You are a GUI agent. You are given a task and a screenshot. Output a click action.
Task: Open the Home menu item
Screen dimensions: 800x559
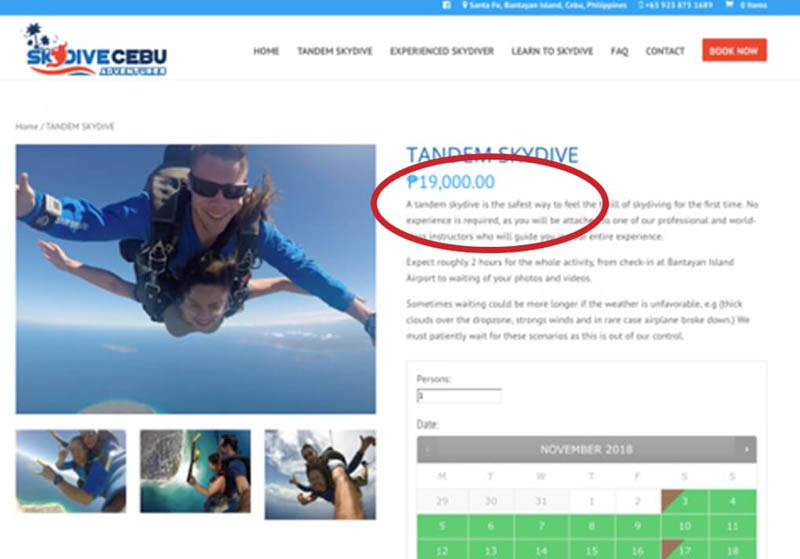point(266,51)
